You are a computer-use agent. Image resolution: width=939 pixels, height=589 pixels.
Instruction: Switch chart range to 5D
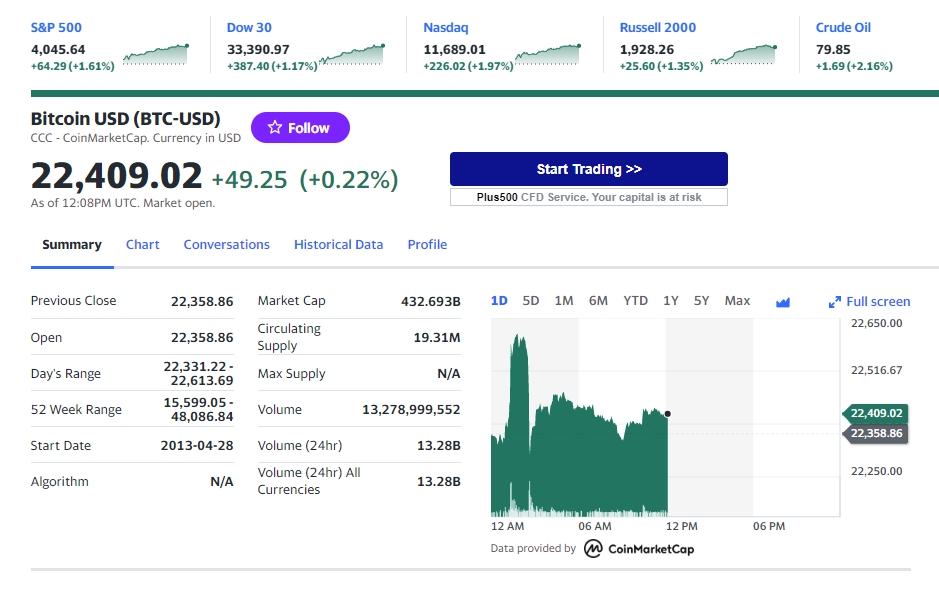531,301
